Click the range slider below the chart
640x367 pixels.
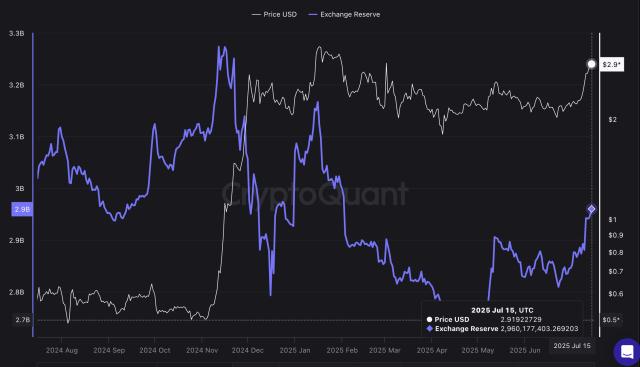click(316, 364)
